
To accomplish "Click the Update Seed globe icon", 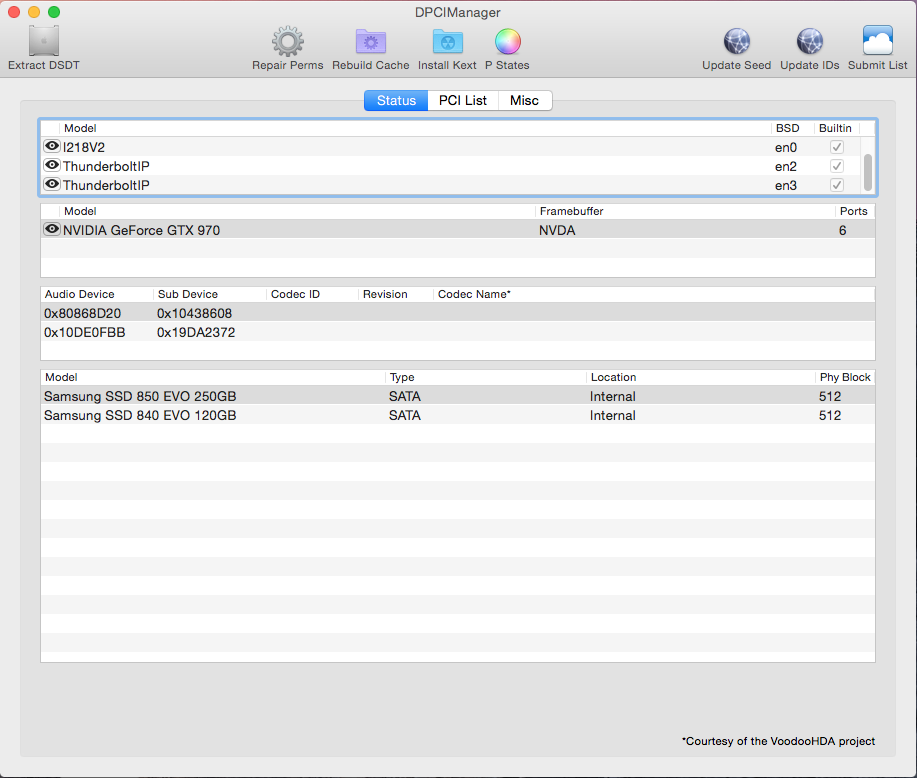I will (x=737, y=42).
